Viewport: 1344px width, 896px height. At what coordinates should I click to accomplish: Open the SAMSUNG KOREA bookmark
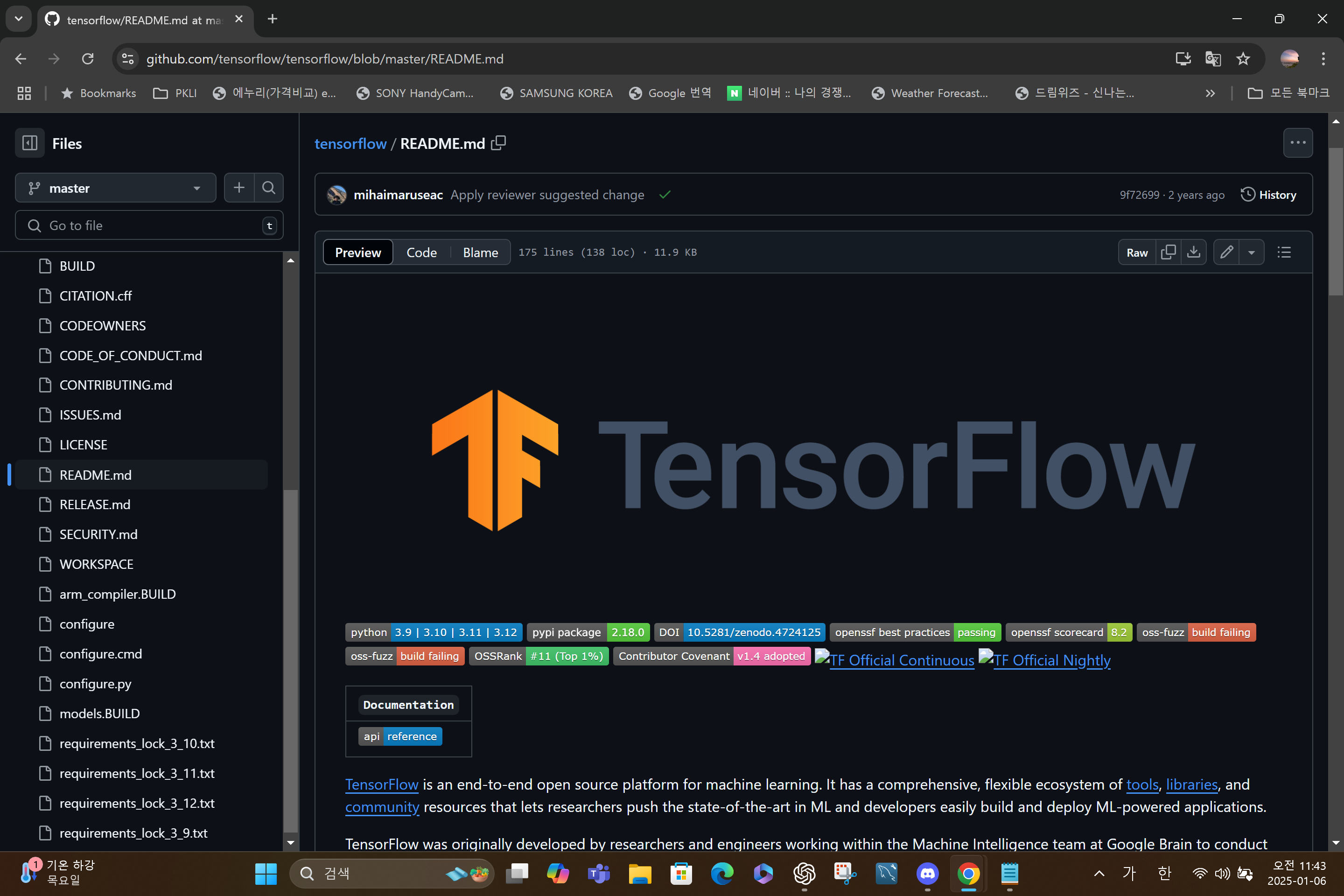(x=556, y=93)
